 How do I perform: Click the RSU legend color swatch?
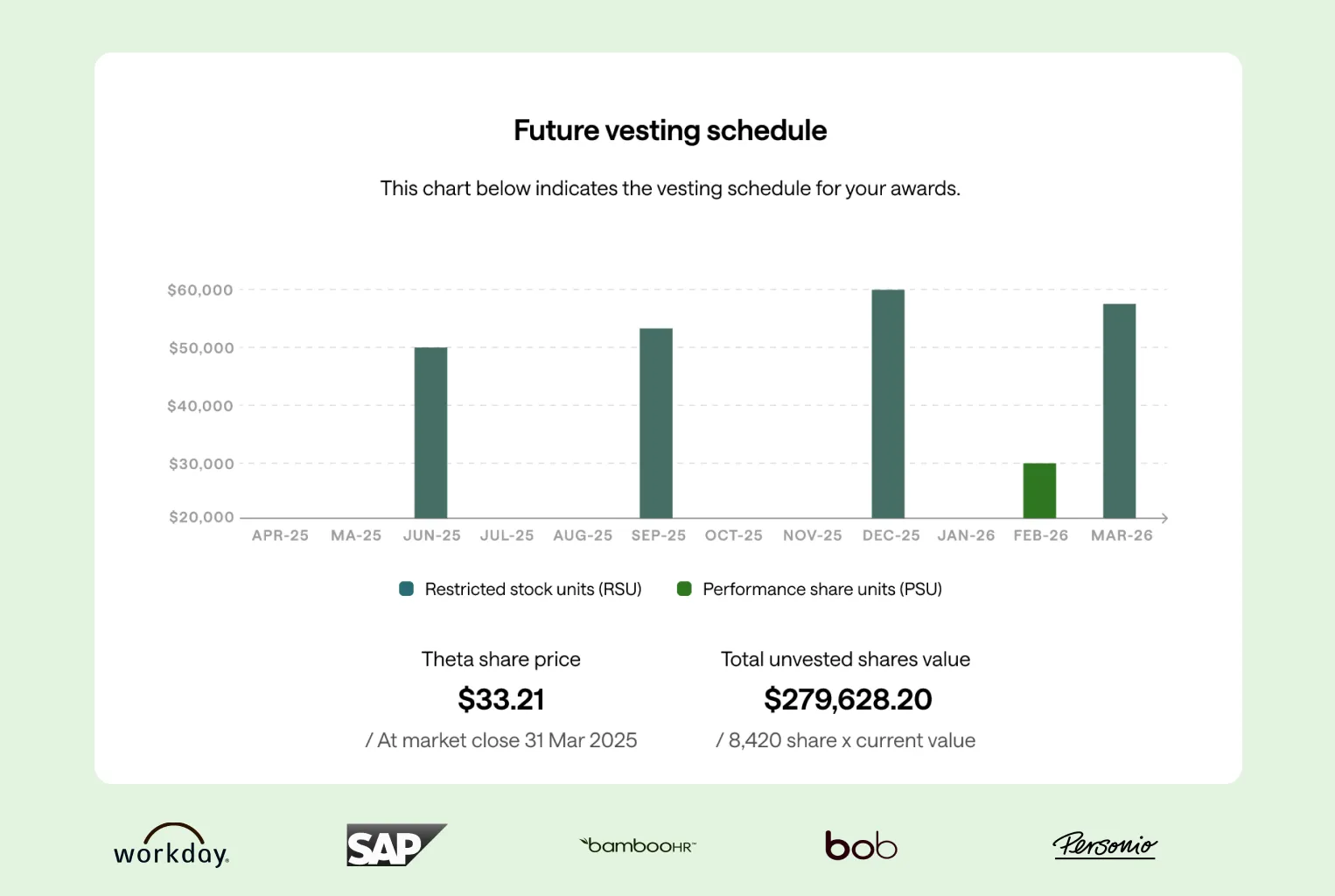406,589
